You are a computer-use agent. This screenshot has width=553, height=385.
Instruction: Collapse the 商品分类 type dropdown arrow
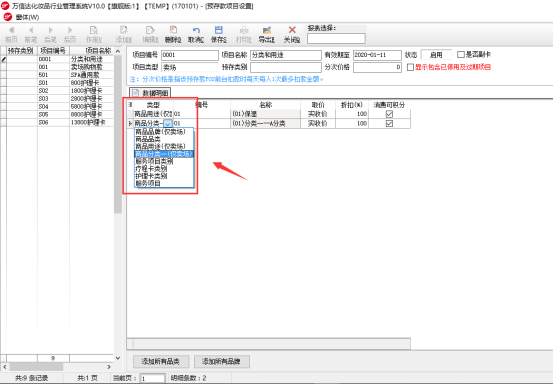(168, 123)
